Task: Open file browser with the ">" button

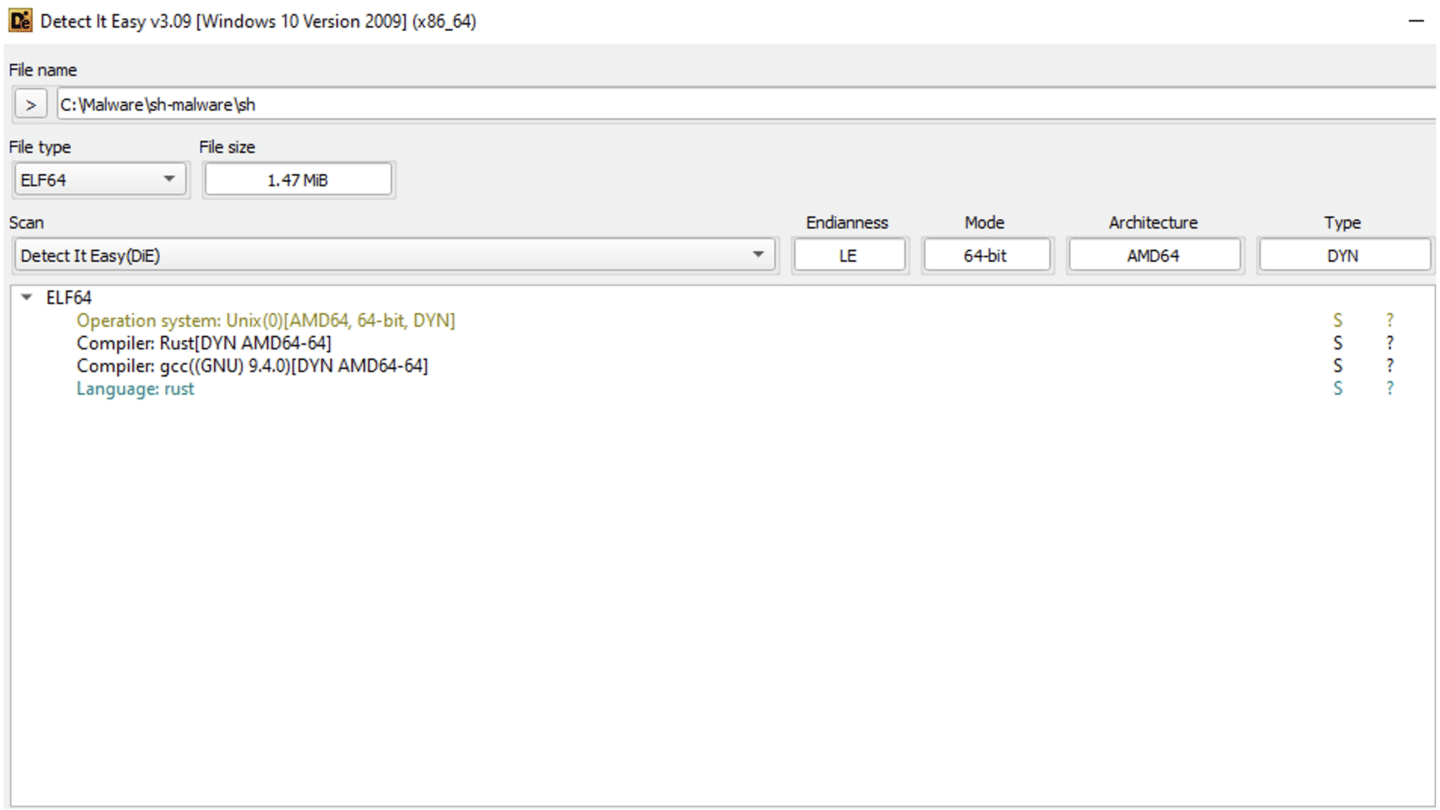Action: pyautogui.click(x=31, y=103)
